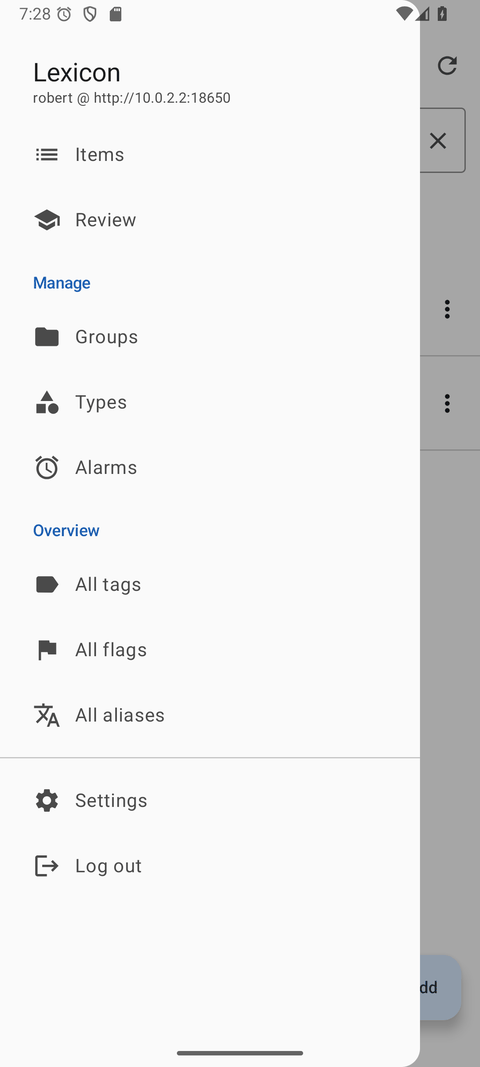Tap the Manage section header
The width and height of the screenshot is (480, 1067).
(x=62, y=283)
